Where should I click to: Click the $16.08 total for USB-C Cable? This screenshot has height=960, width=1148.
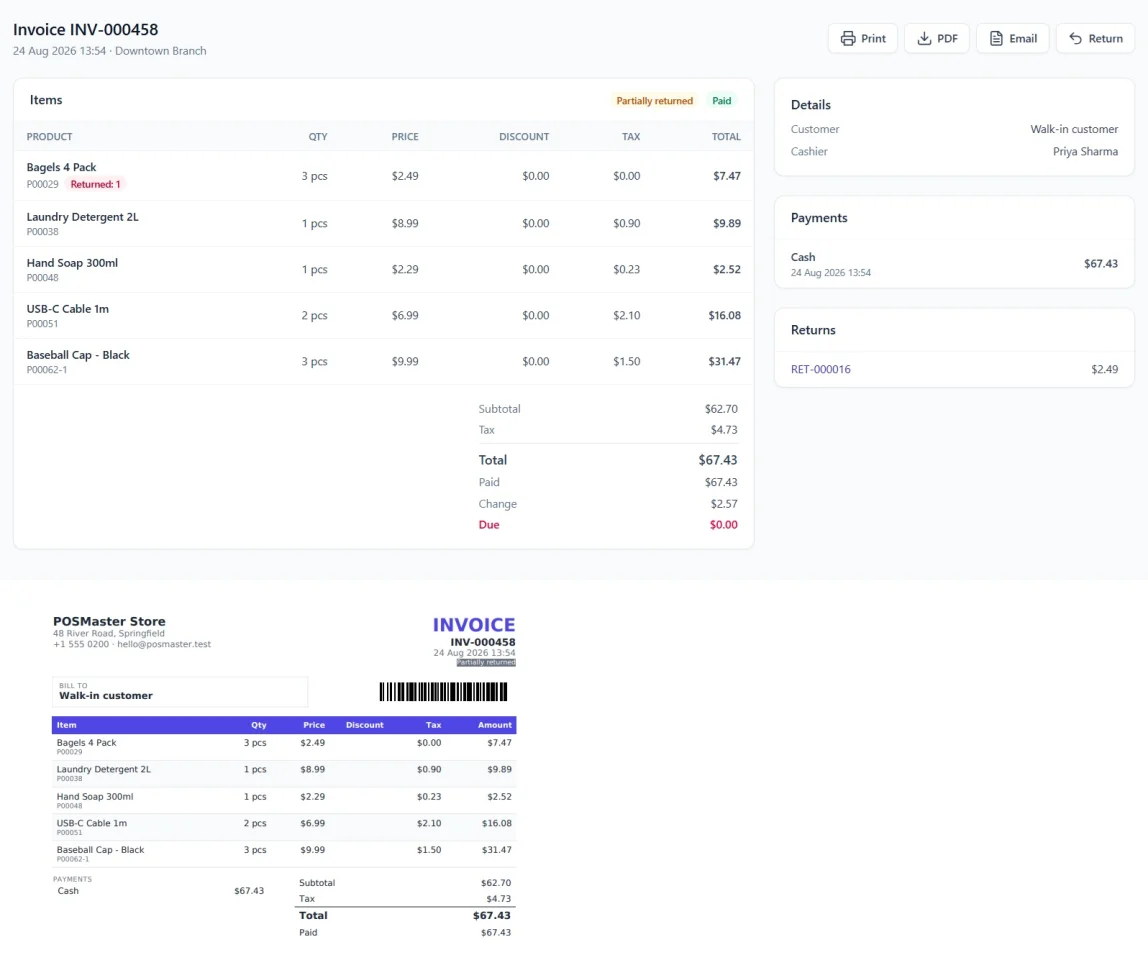724,316
